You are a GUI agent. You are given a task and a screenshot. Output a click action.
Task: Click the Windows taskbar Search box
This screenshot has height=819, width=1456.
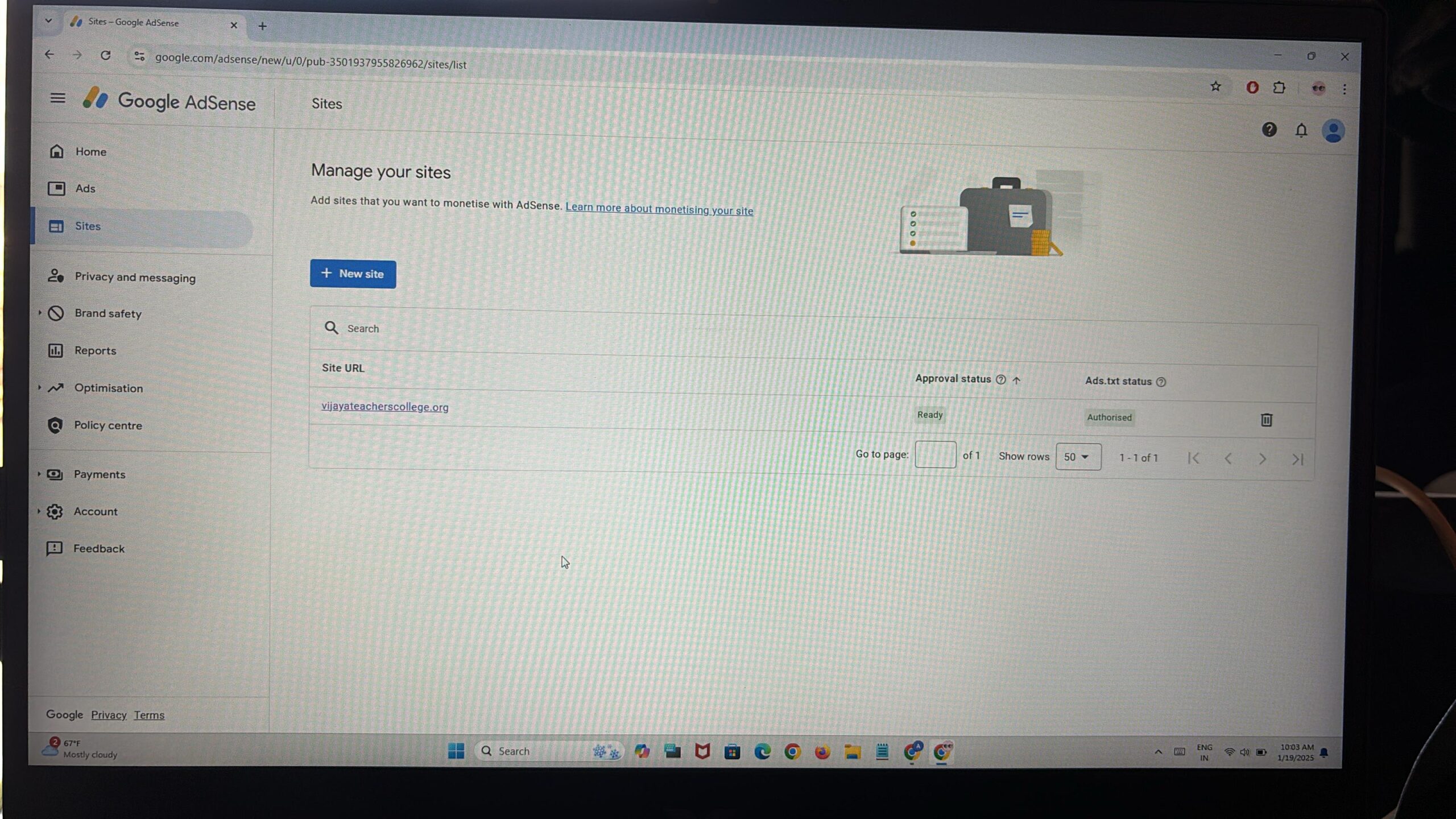coord(549,751)
